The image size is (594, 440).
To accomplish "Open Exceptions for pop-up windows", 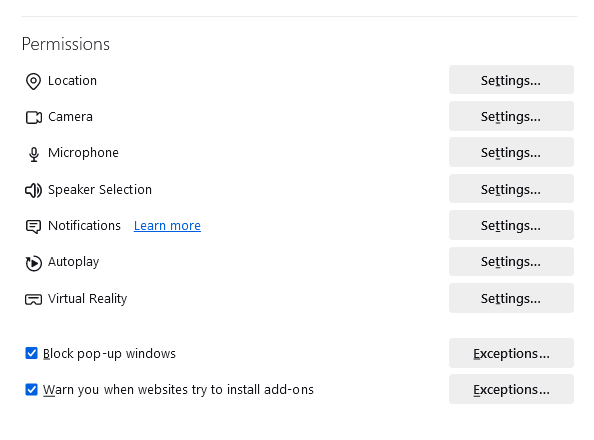I will point(511,353).
